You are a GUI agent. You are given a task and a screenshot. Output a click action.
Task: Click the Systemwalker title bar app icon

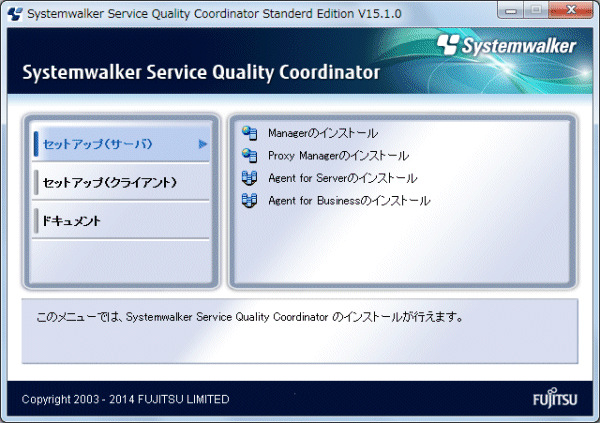pos(15,14)
